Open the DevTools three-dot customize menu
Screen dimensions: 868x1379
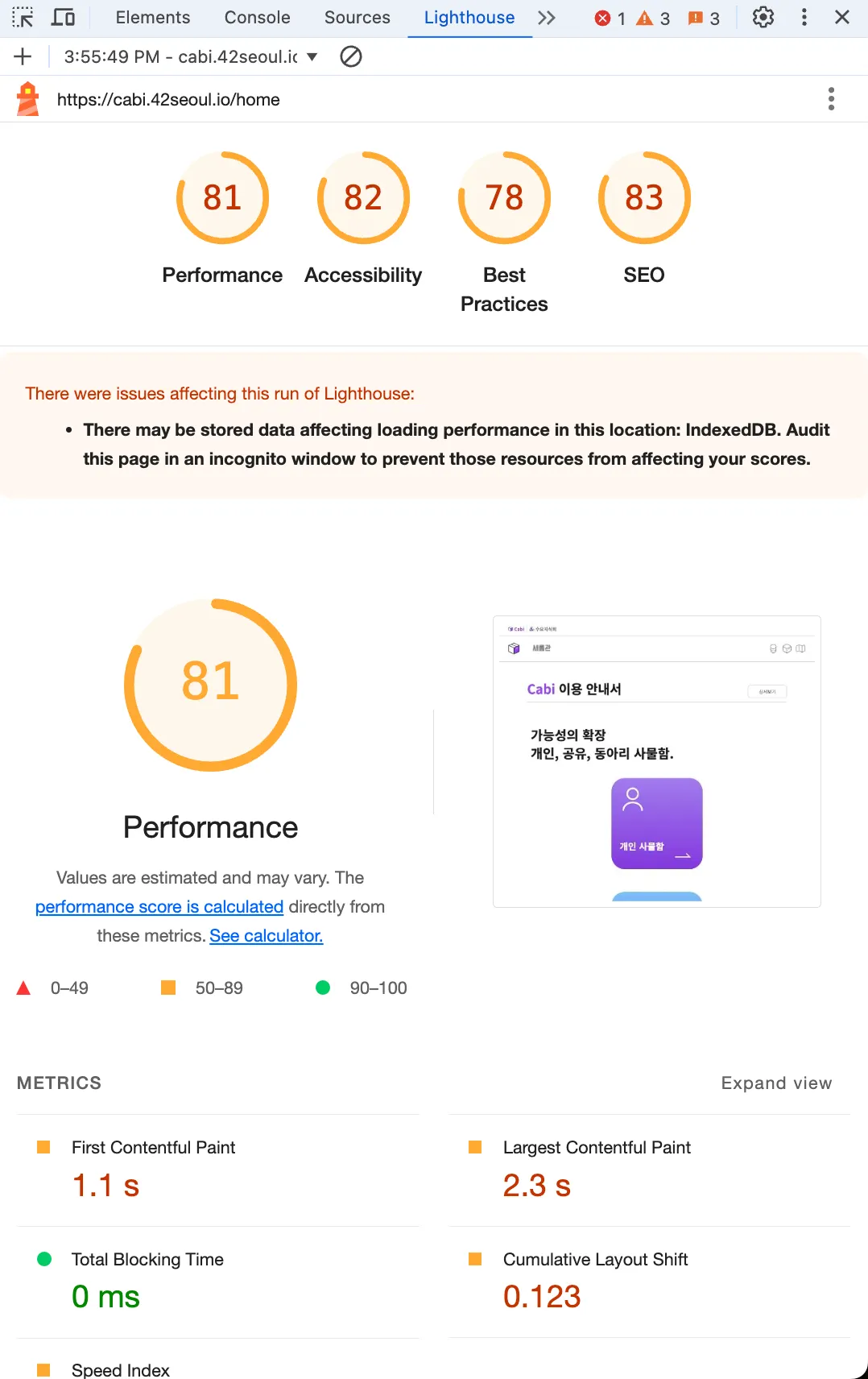(x=804, y=17)
